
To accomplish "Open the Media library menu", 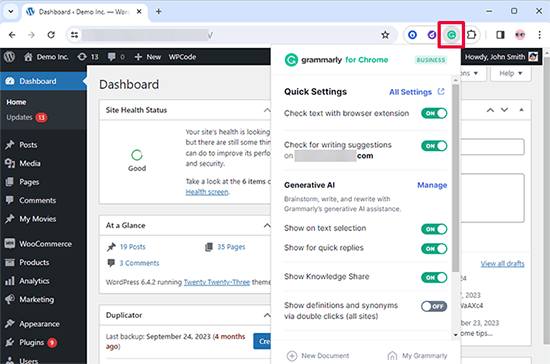I will (x=29, y=163).
